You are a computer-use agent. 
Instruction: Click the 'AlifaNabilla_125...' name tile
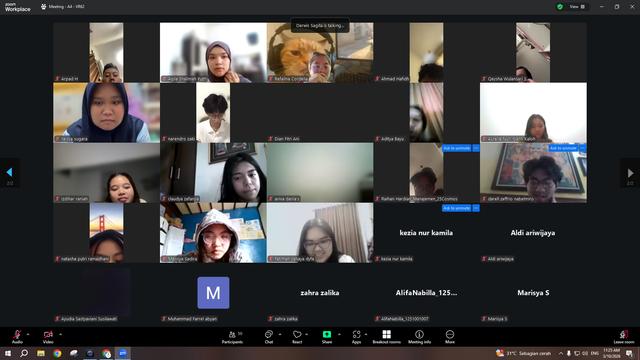[x=426, y=293]
